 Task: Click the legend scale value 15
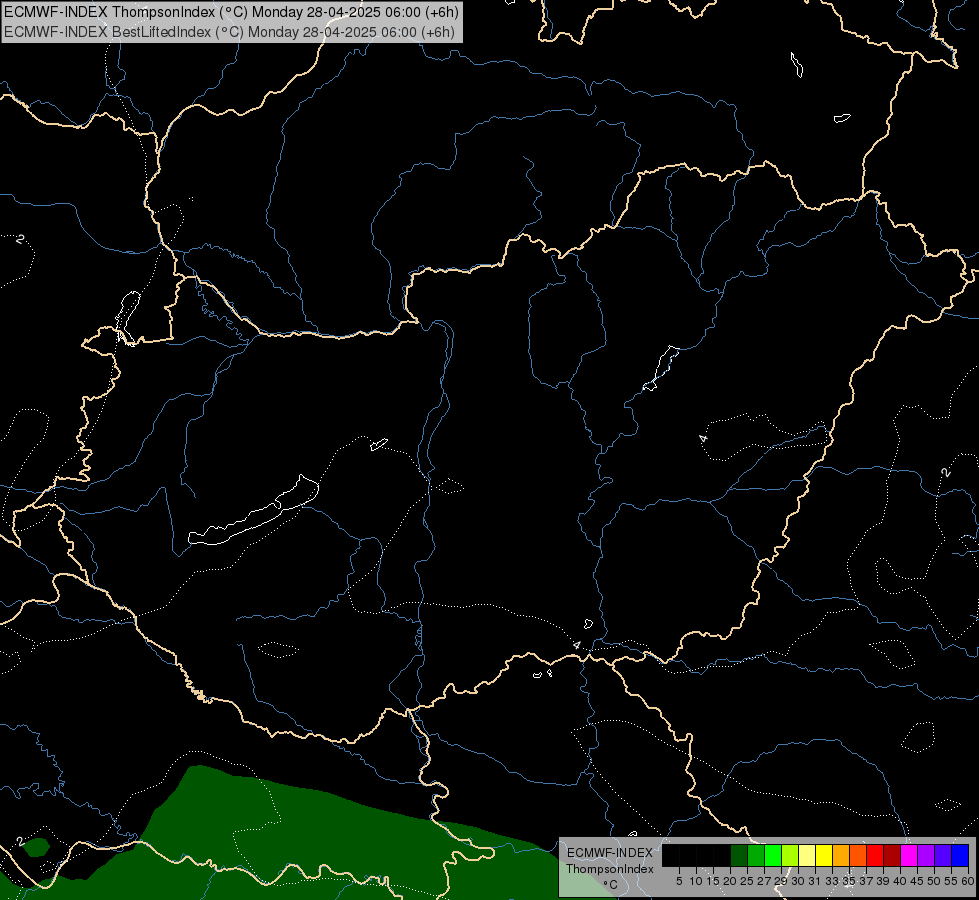pos(713,881)
